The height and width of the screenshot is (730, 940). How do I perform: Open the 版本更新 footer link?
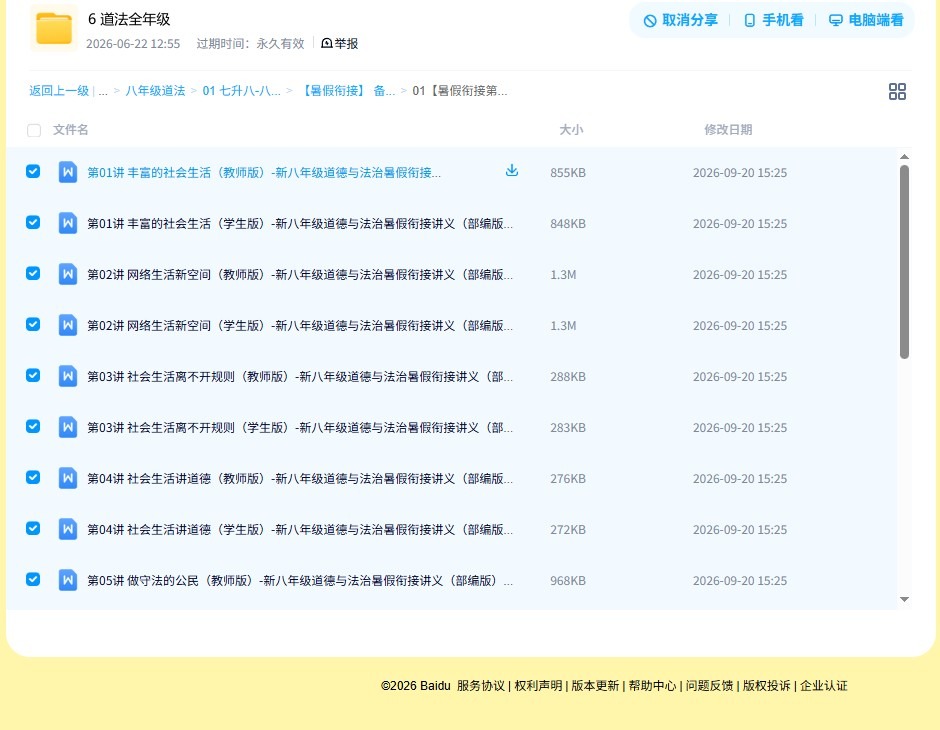(x=595, y=685)
